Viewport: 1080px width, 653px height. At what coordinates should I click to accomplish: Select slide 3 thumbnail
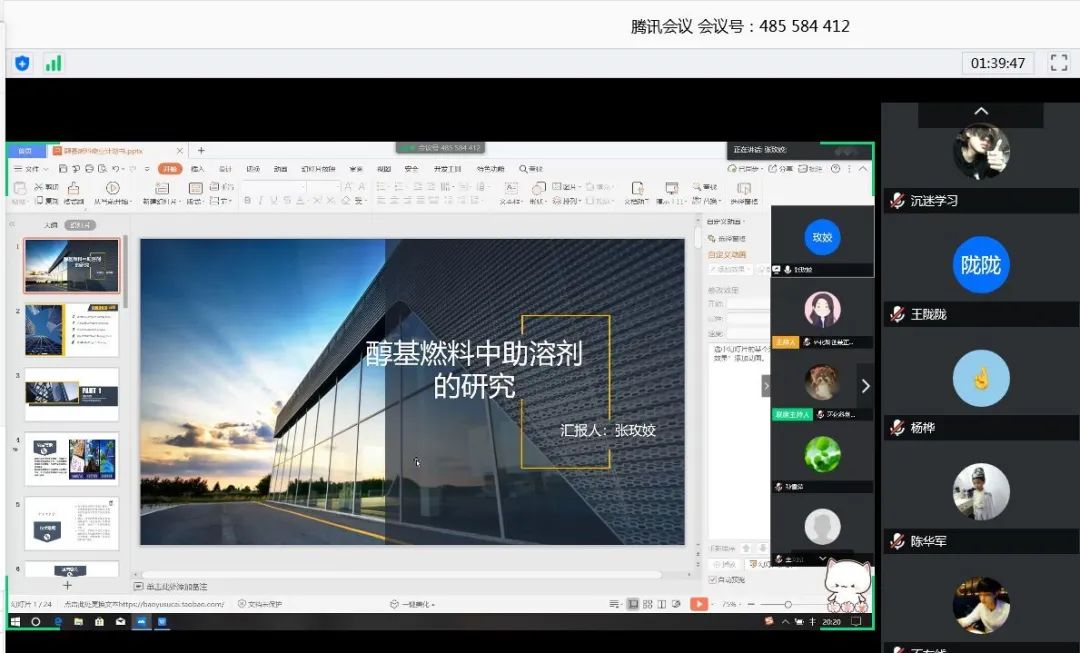pos(72,394)
